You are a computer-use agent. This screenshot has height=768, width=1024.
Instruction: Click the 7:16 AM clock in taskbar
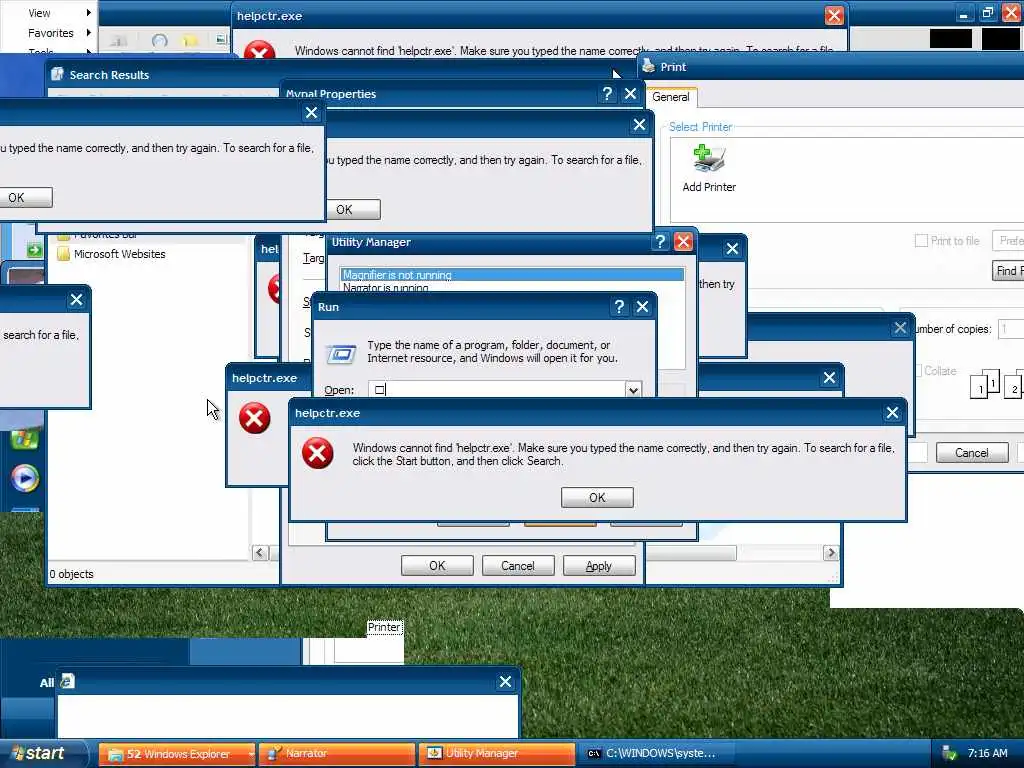(987, 753)
